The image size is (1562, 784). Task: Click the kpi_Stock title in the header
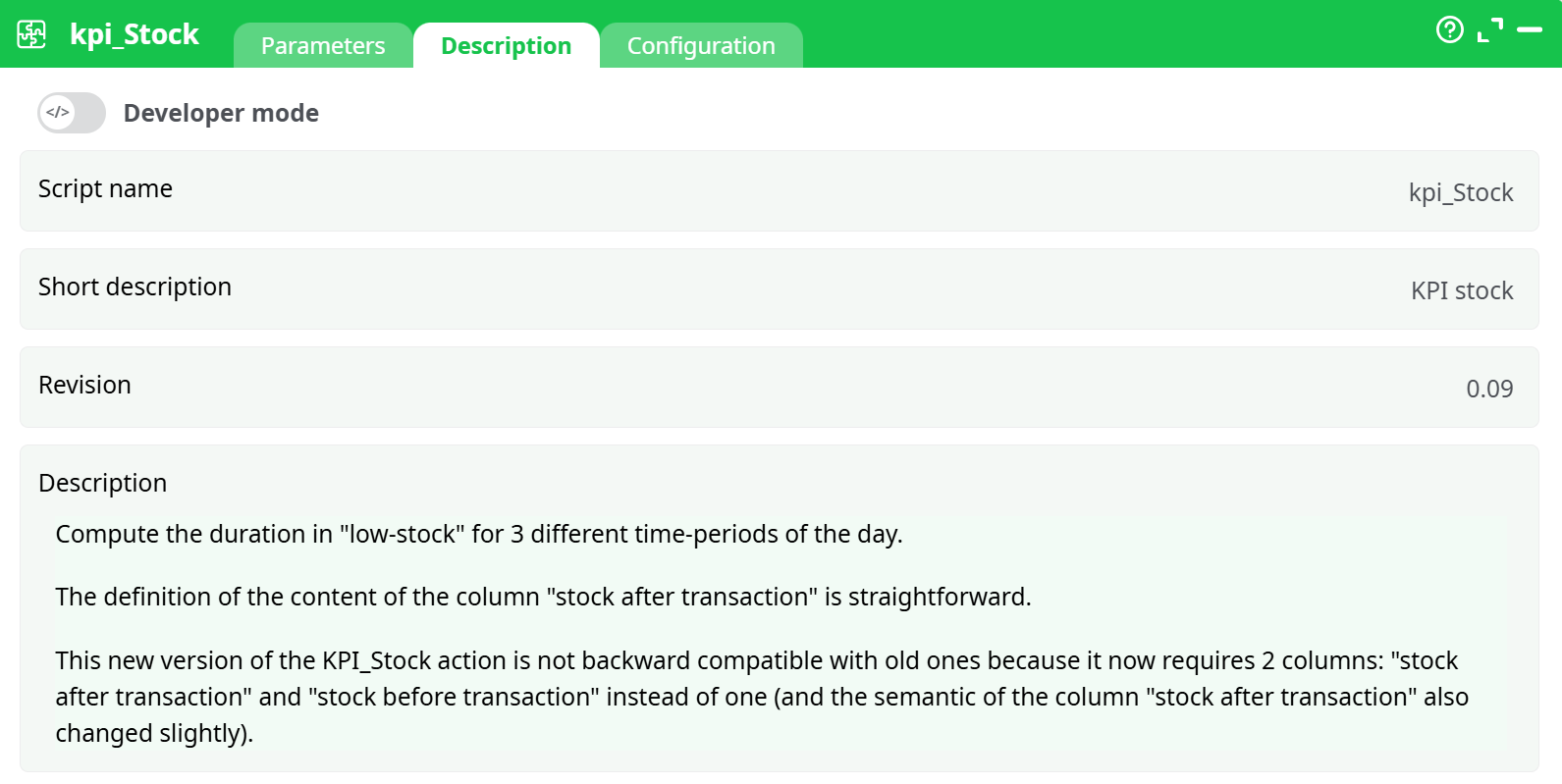click(135, 33)
